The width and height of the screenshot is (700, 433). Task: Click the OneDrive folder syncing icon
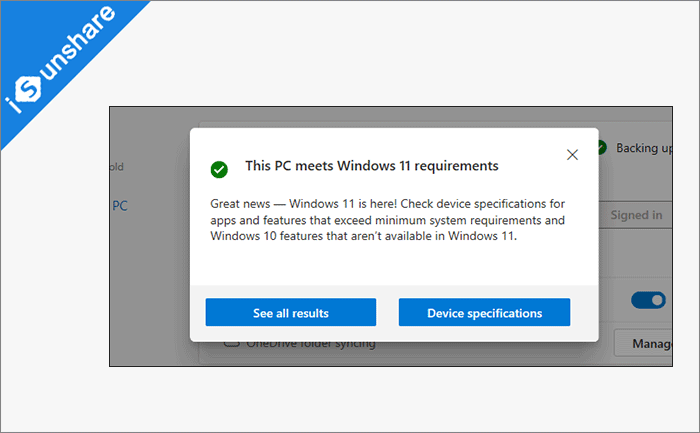pos(232,345)
